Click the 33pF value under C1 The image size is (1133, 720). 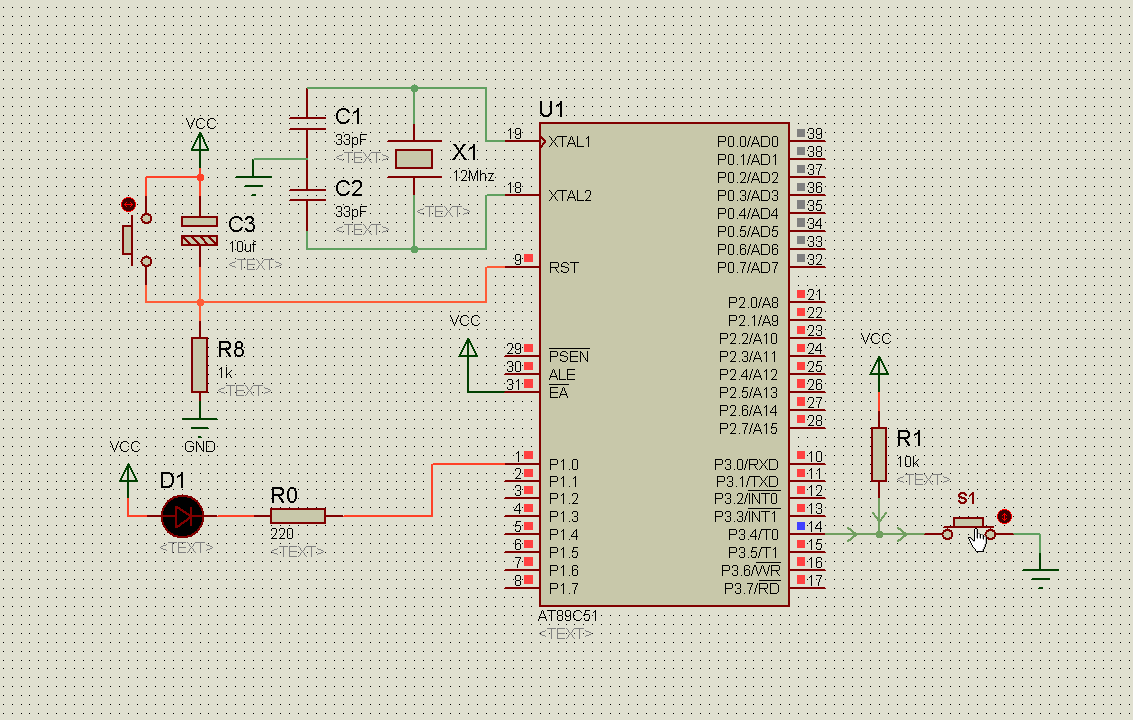tap(351, 140)
